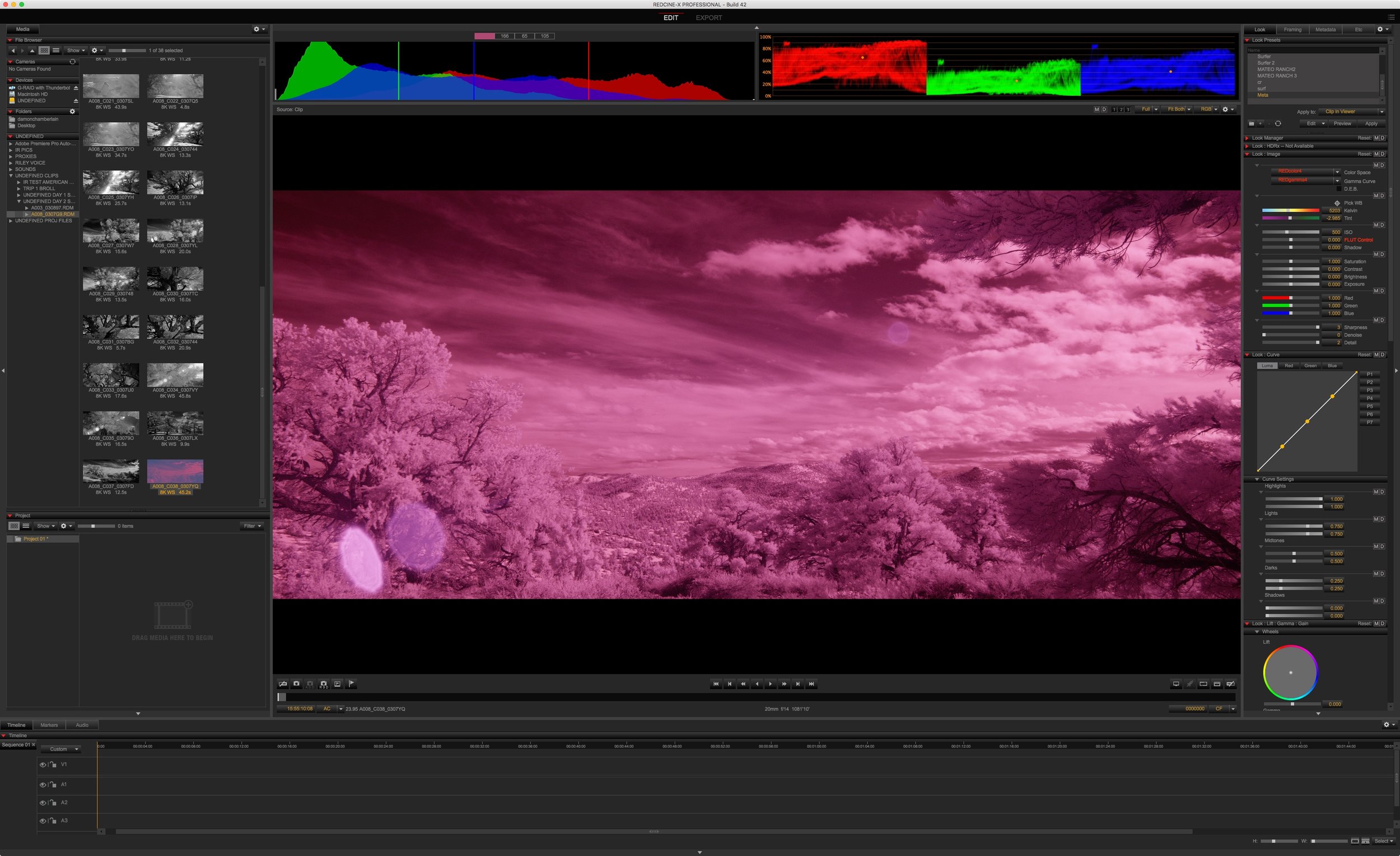The image size is (1400, 856).
Task: Click the Show button in File Browser
Action: pyautogui.click(x=76, y=50)
